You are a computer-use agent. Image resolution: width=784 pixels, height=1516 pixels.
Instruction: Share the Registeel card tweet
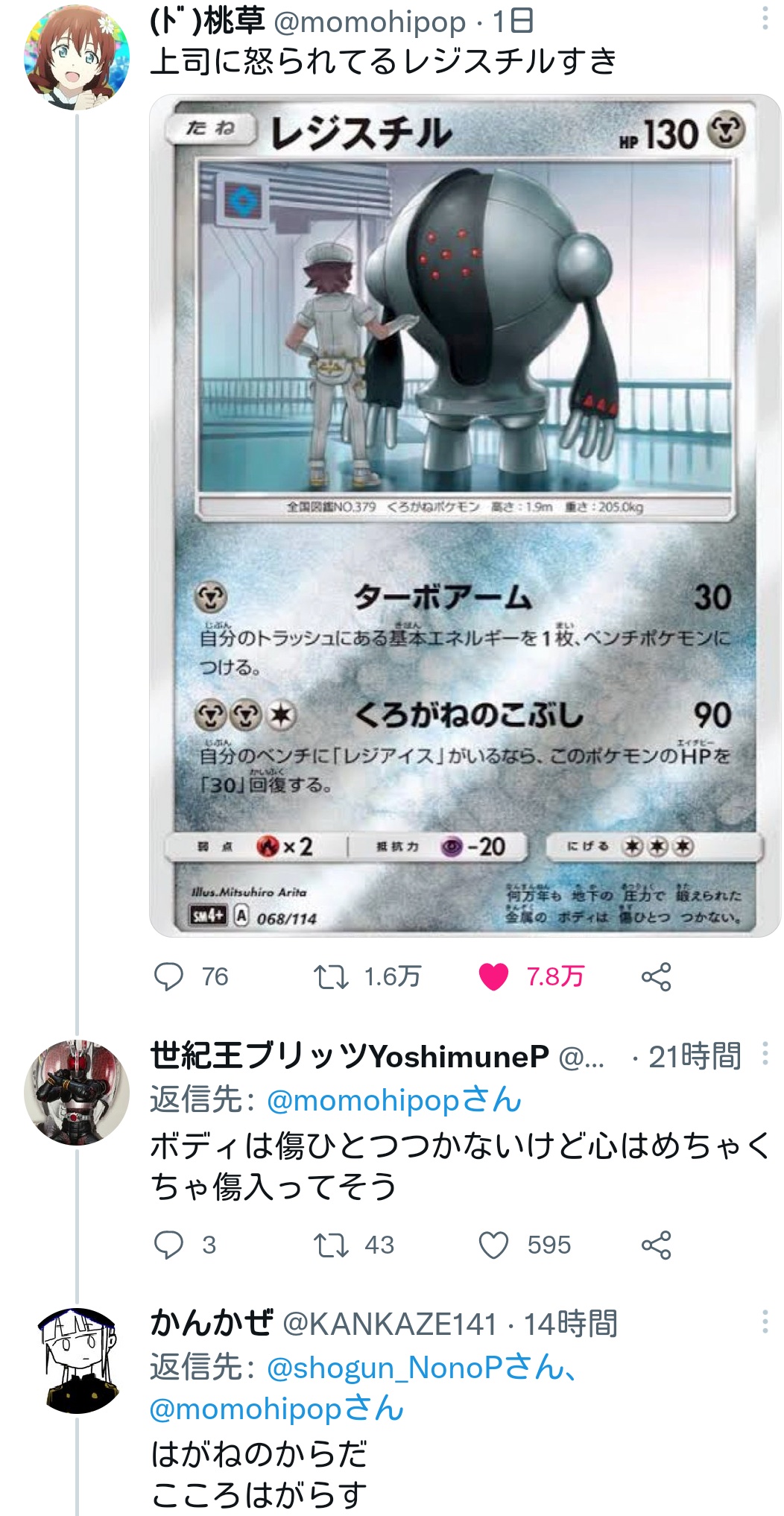pyautogui.click(x=656, y=976)
